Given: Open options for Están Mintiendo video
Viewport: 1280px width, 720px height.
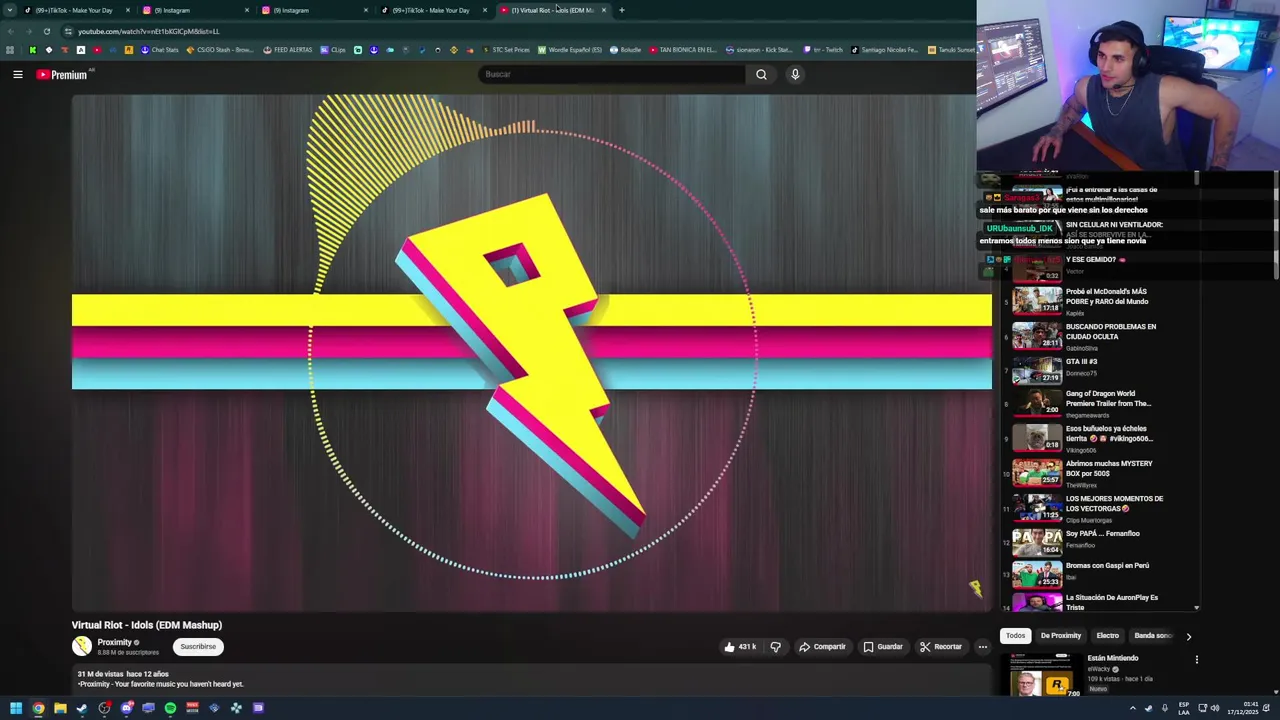Looking at the screenshot, I should point(1196,660).
